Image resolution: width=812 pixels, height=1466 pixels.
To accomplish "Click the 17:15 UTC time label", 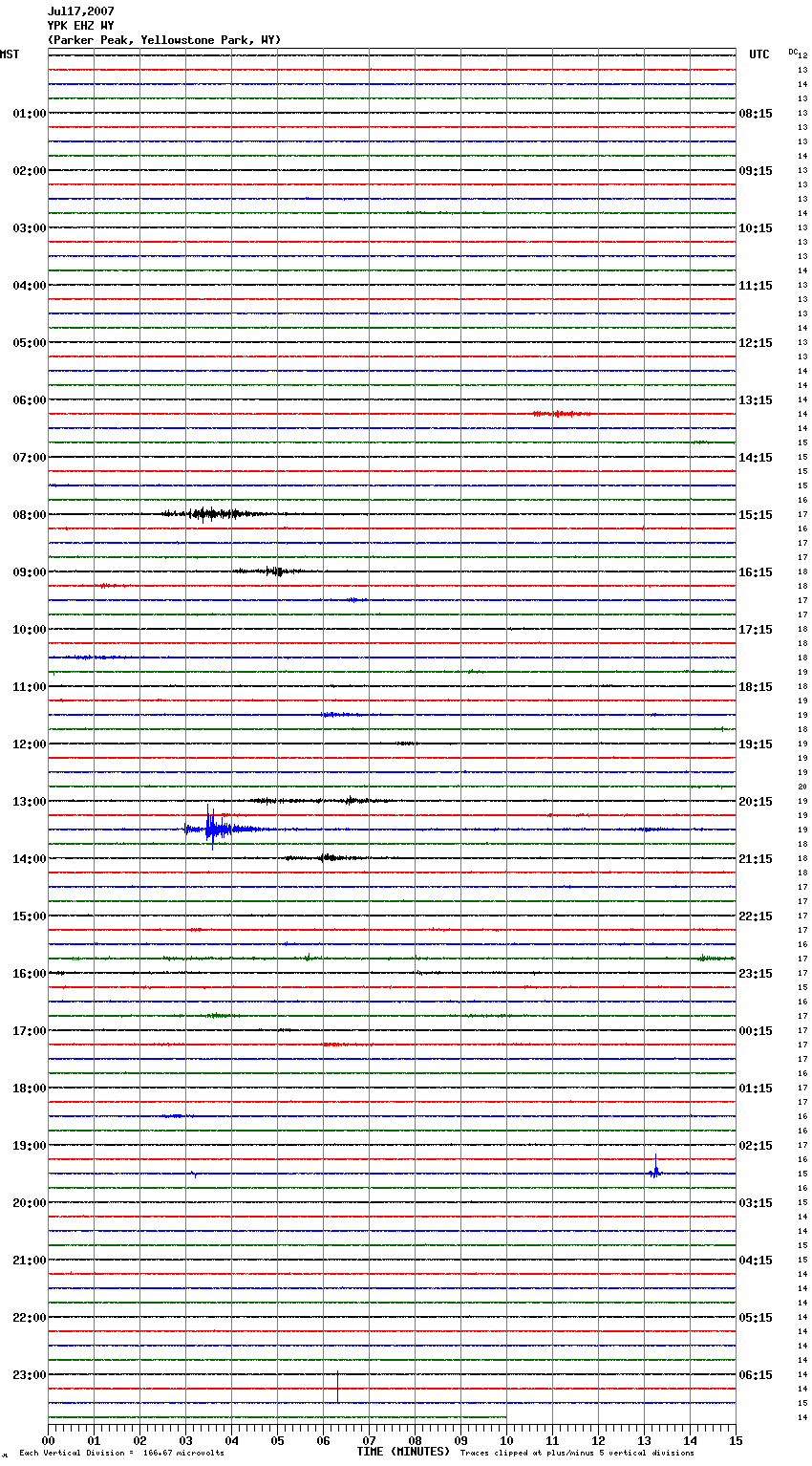I will pos(756,630).
